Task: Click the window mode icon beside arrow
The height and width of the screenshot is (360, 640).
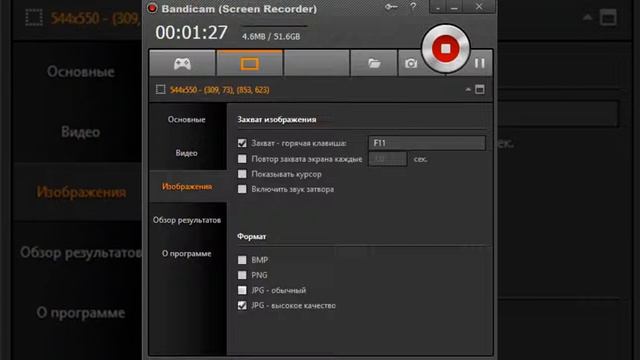Action: point(480,89)
